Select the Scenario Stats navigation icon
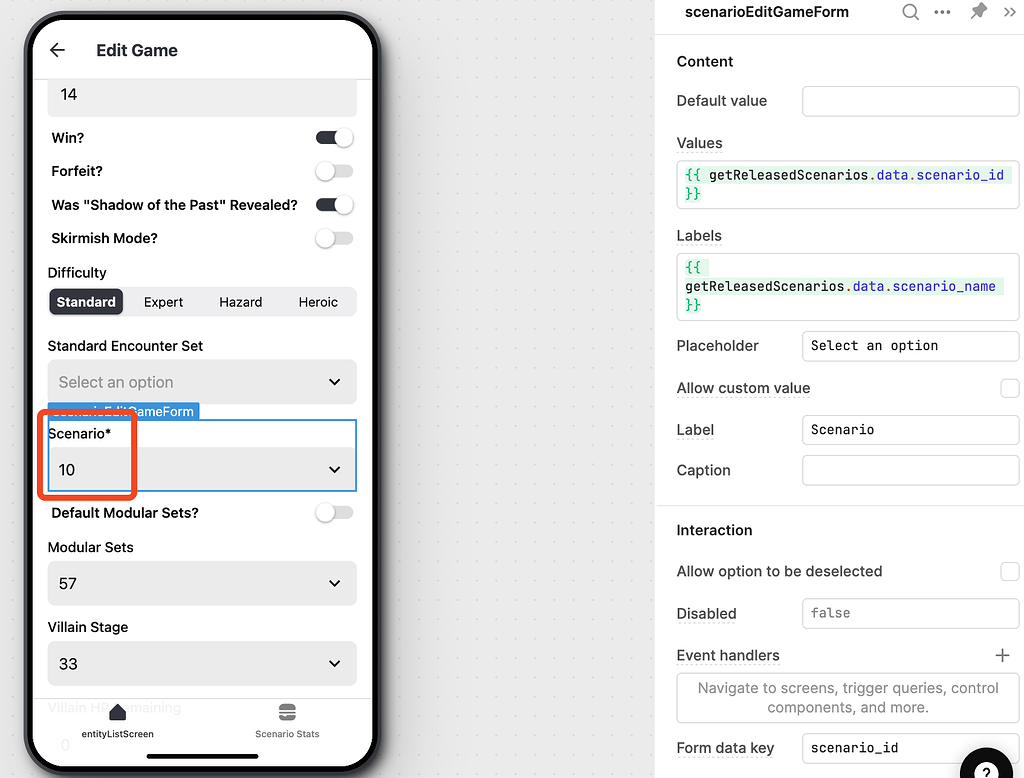The image size is (1024, 778). tap(287, 712)
